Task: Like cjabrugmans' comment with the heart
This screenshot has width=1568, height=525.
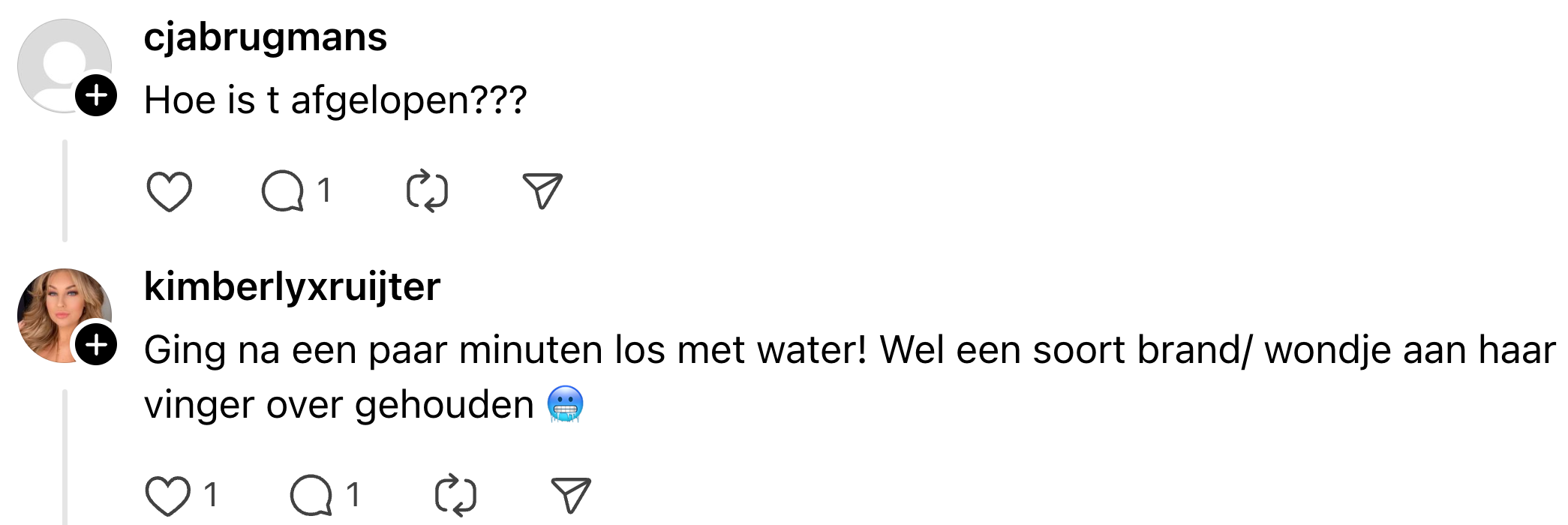Action: pyautogui.click(x=169, y=192)
